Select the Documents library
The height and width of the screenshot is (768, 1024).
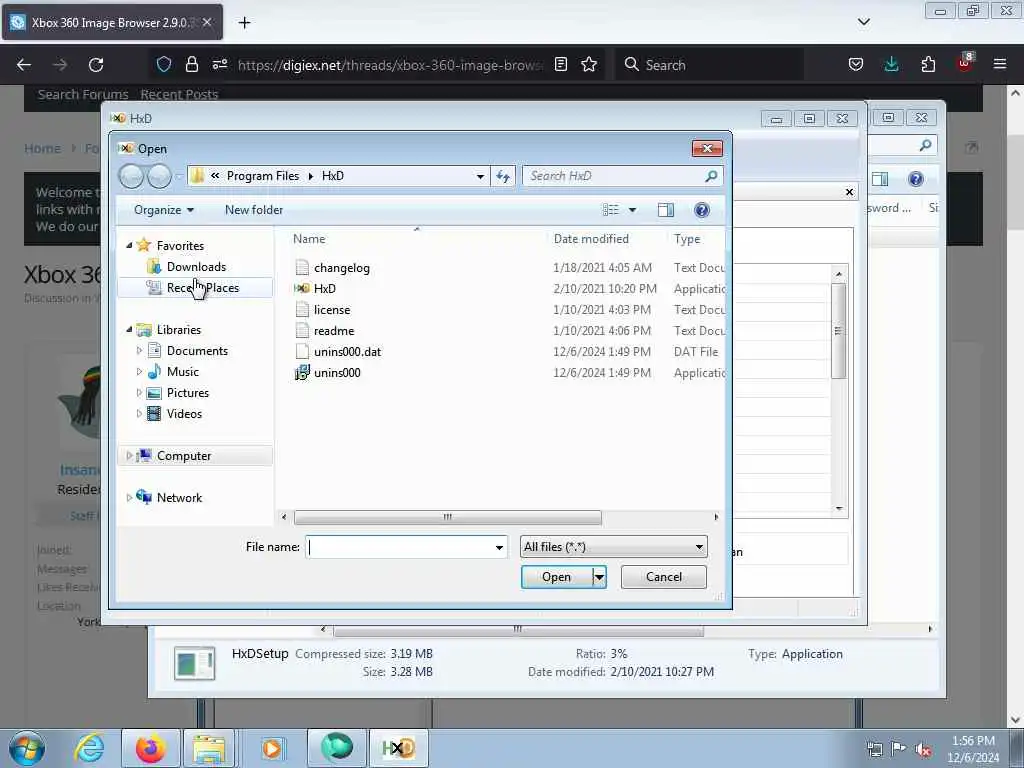pyautogui.click(x=197, y=351)
